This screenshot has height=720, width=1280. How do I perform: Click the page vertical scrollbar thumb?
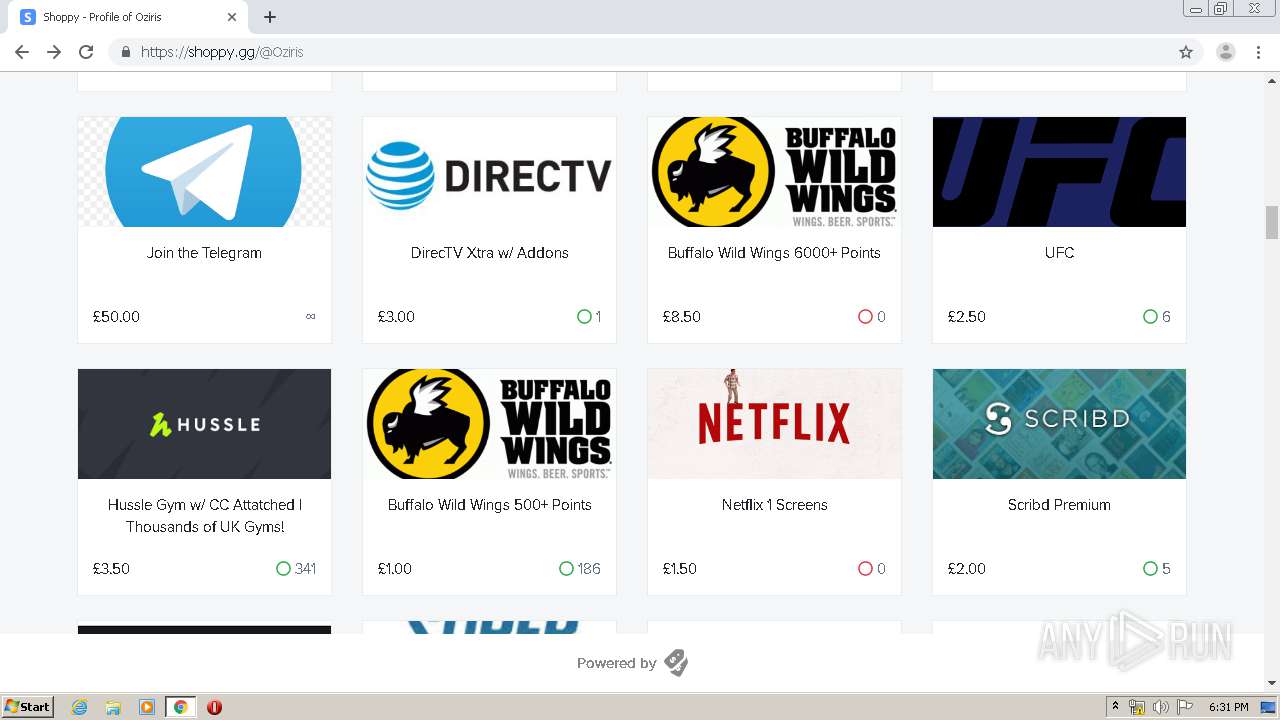(1272, 222)
